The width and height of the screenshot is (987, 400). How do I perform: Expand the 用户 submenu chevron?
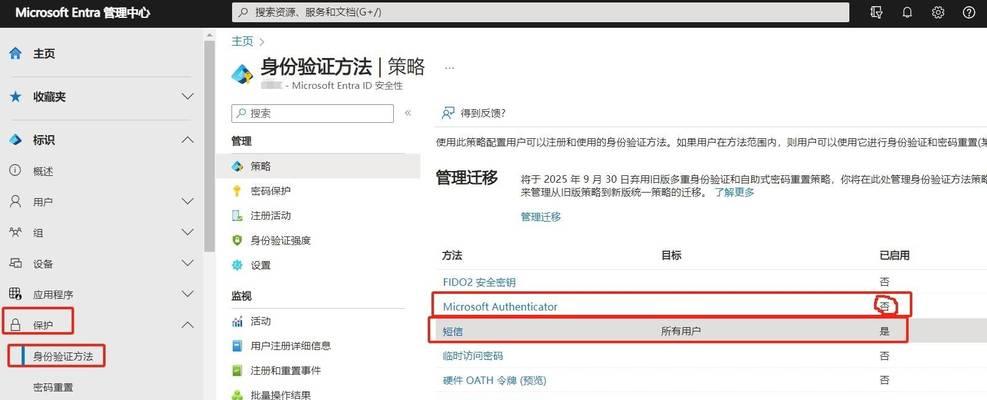[188, 202]
